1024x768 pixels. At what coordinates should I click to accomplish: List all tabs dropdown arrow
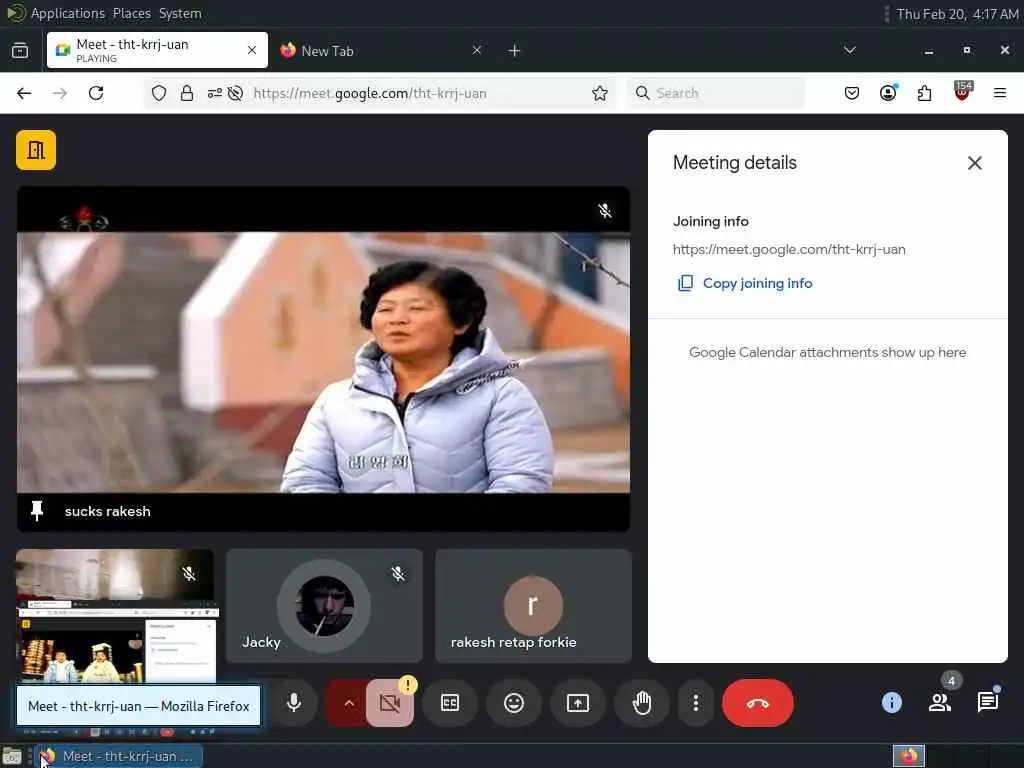[850, 50]
